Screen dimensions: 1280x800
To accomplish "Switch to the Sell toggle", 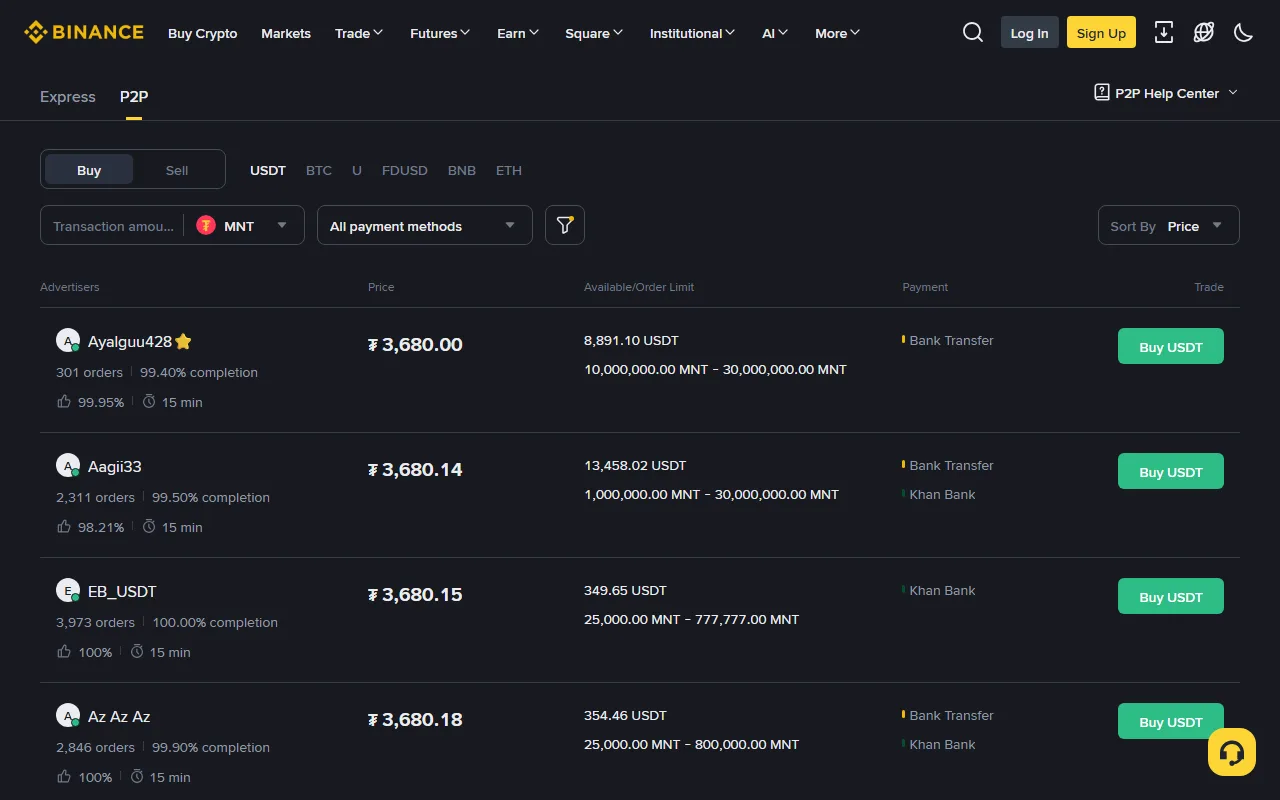I will coord(177,170).
